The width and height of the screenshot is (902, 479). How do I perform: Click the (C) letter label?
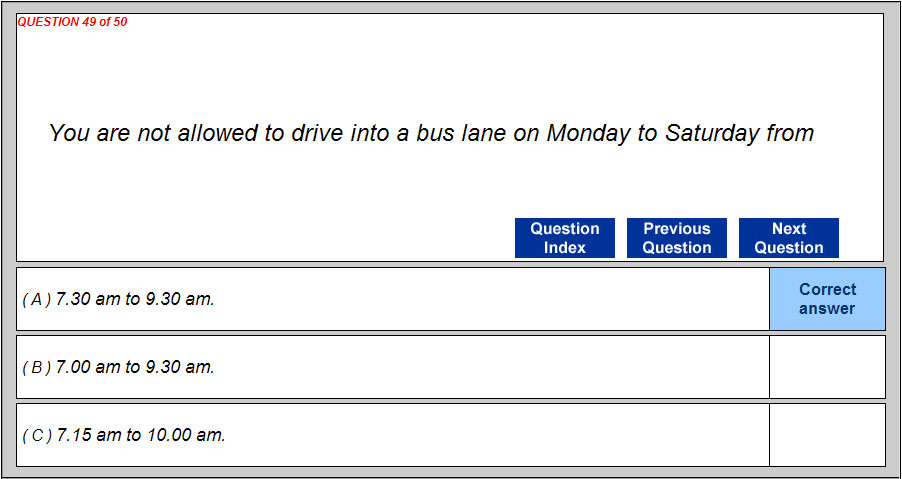click(x=37, y=435)
